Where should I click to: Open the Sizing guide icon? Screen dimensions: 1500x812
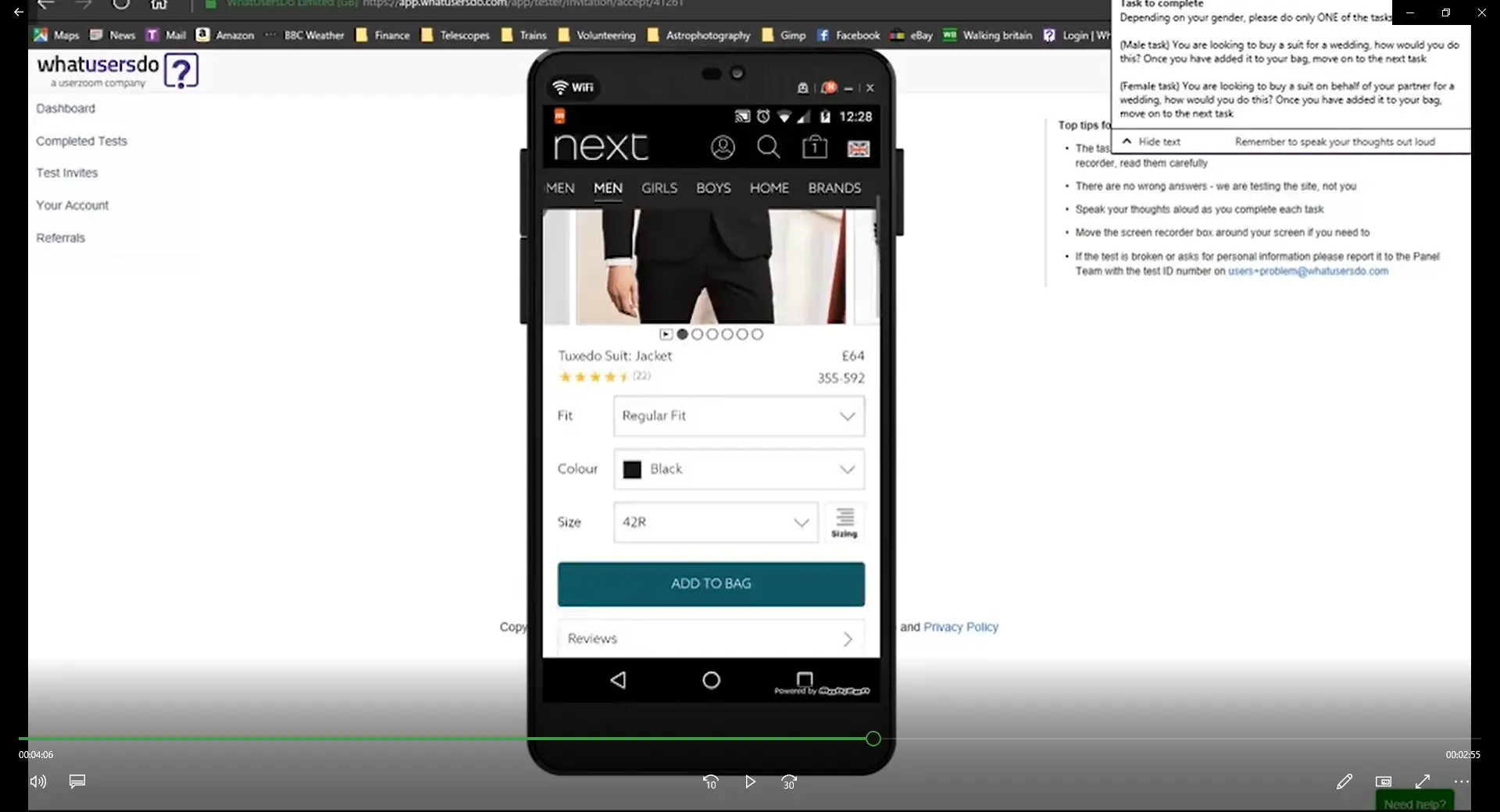click(x=845, y=522)
